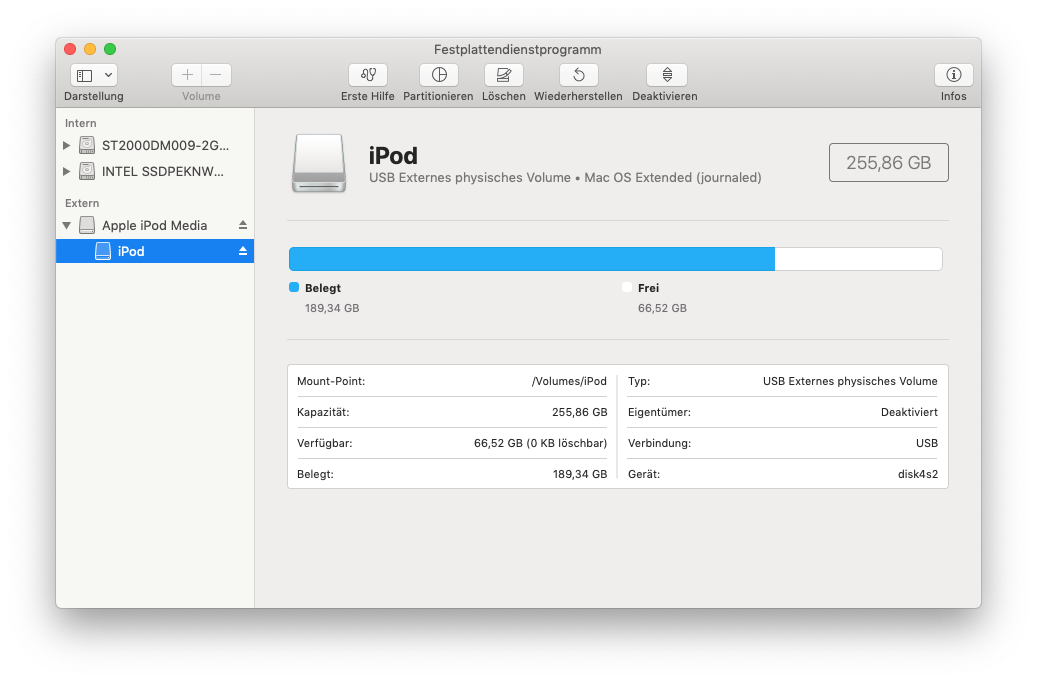Click the Intern sidebar section header
The height and width of the screenshot is (682, 1037).
tap(81, 124)
